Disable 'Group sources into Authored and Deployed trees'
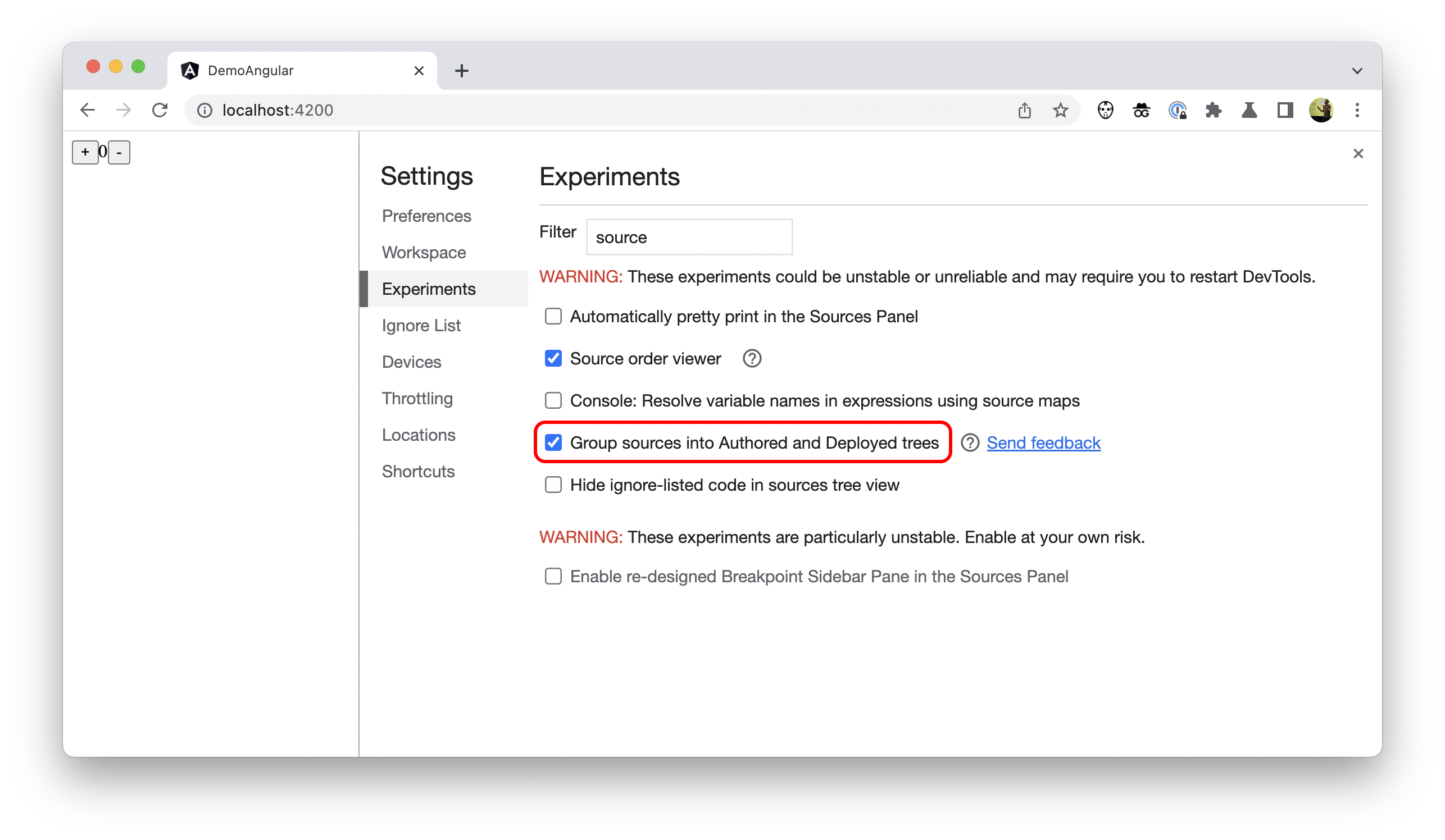 click(x=553, y=442)
